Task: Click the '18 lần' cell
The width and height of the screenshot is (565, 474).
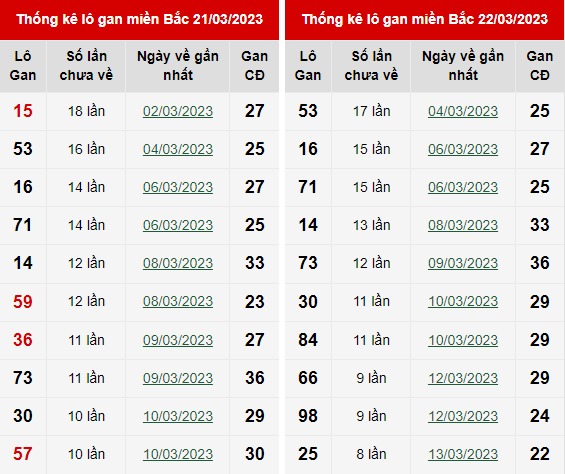Action: [86, 111]
